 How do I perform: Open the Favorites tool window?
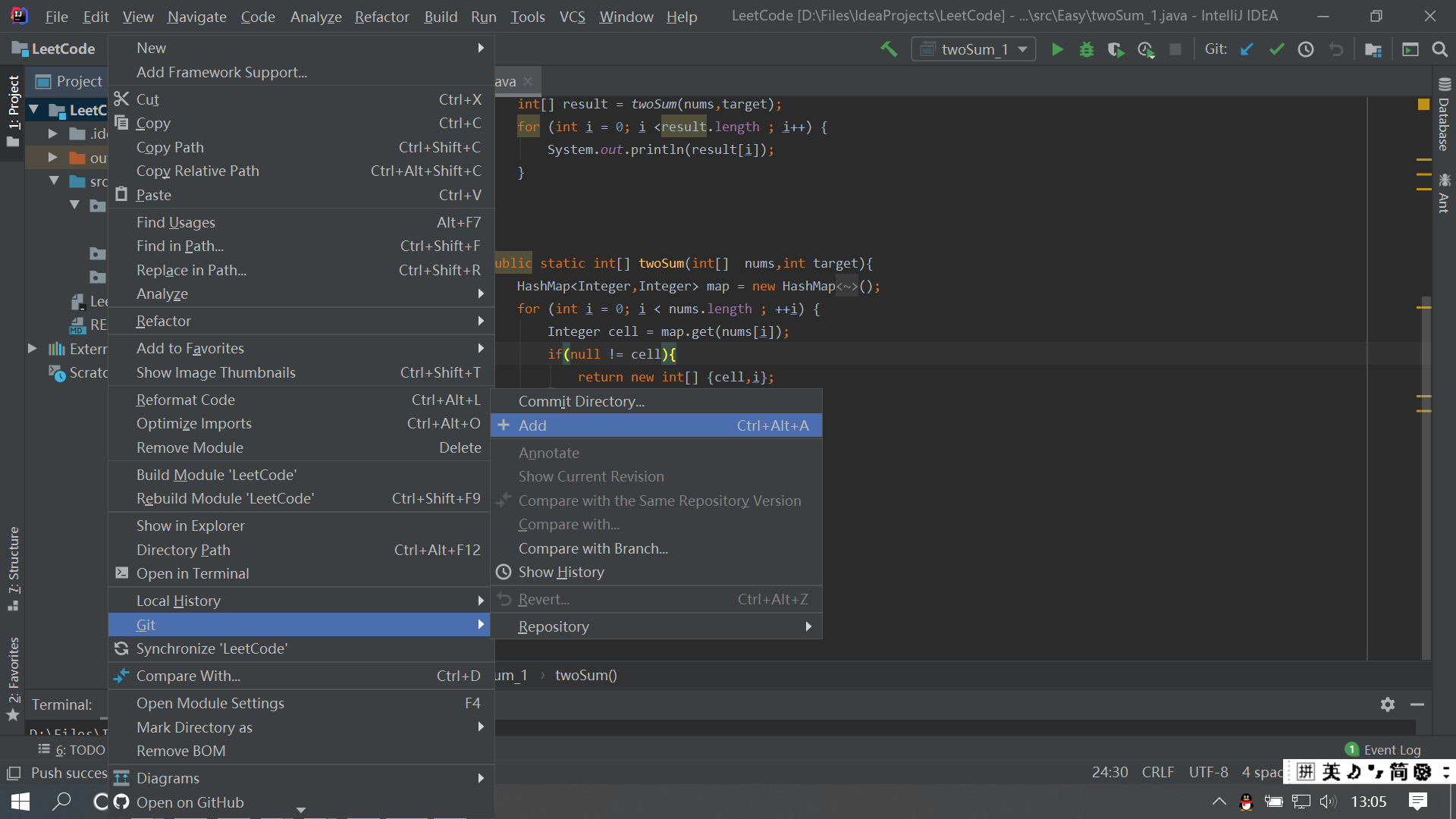14,679
